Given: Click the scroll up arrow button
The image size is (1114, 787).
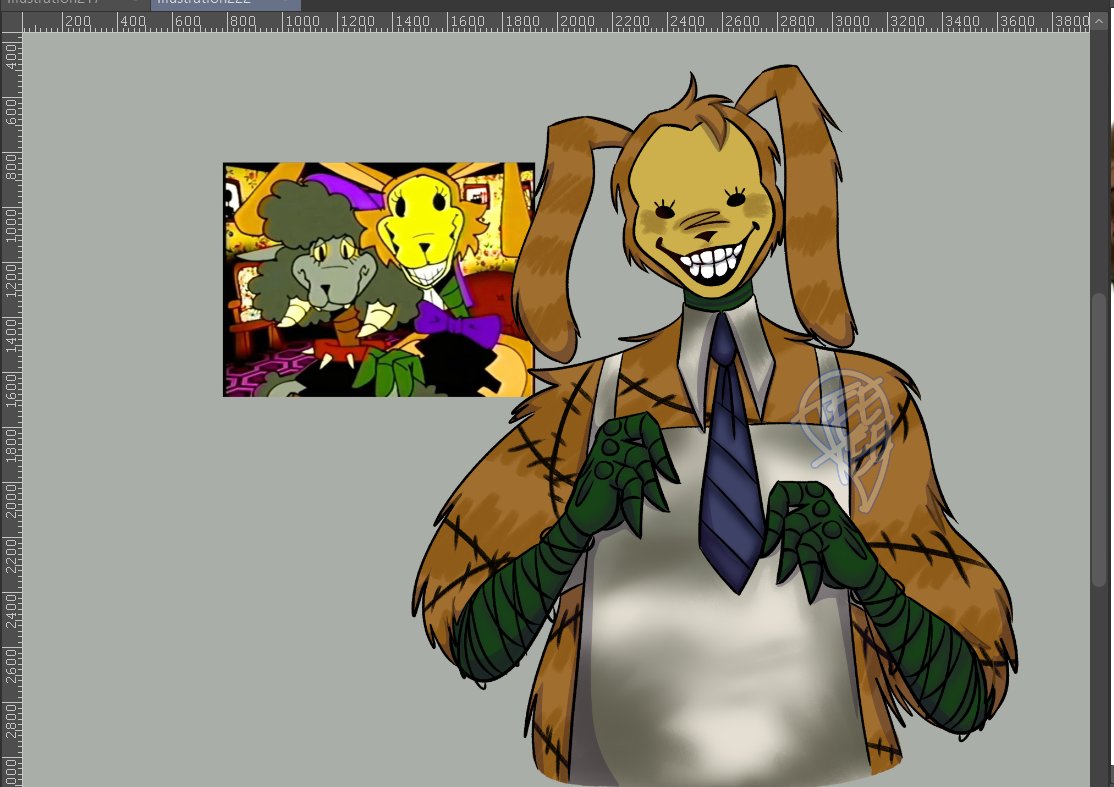Looking at the screenshot, I should 1098,21.
